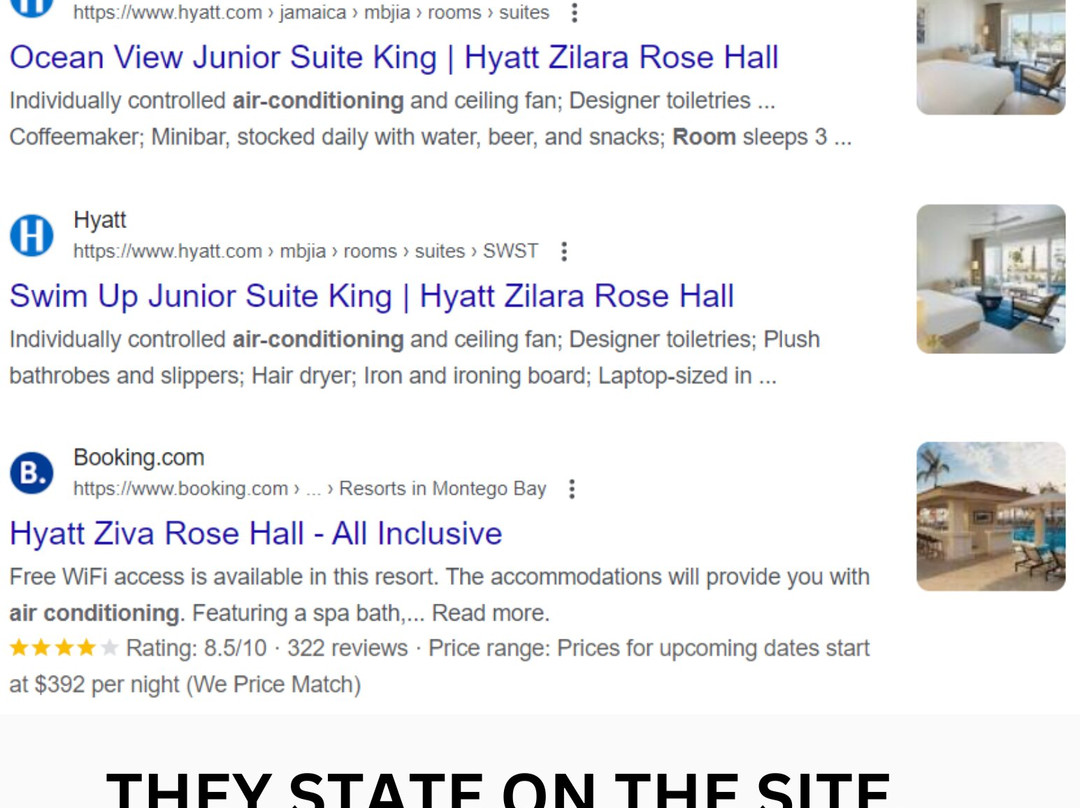Open the Swim Up Junior Suite King link
This screenshot has height=808, width=1080.
pyautogui.click(x=372, y=295)
